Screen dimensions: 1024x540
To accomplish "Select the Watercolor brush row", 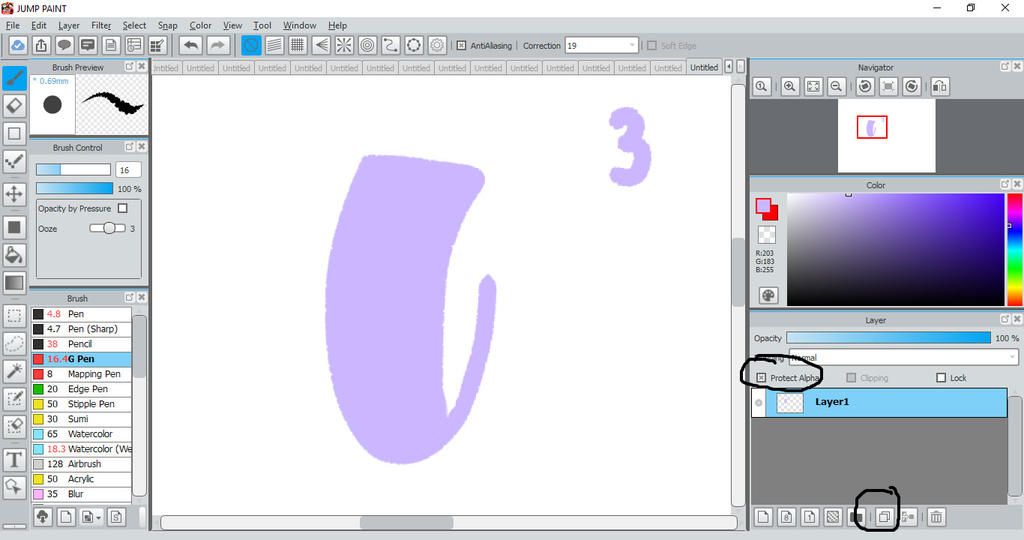I will click(82, 434).
